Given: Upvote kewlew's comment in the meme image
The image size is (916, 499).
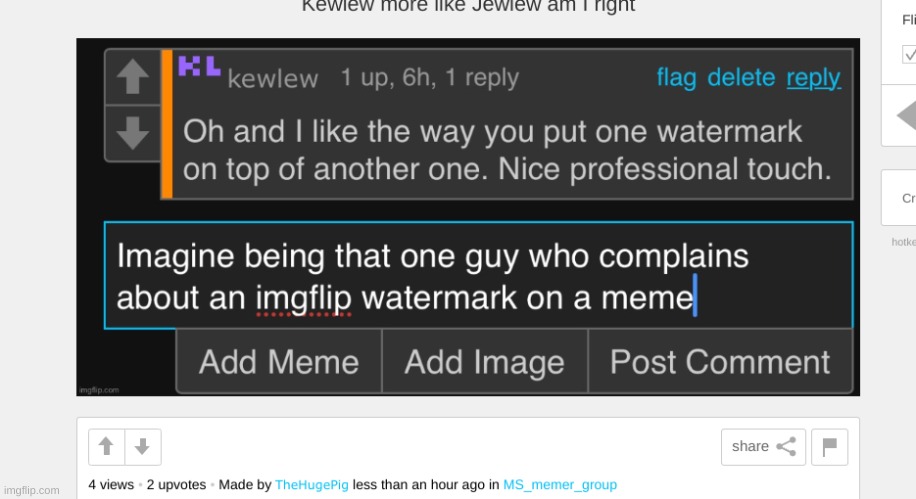Looking at the screenshot, I should (x=133, y=77).
